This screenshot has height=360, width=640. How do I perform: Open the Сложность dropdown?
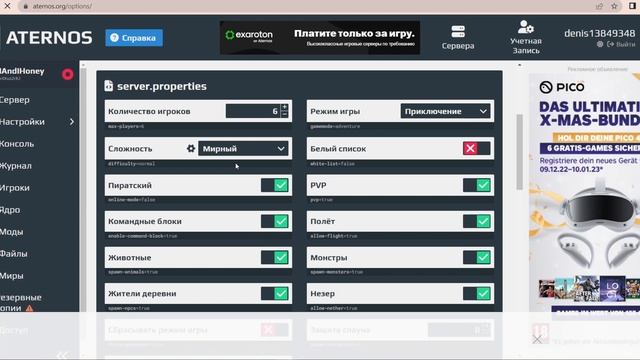pyautogui.click(x=243, y=149)
